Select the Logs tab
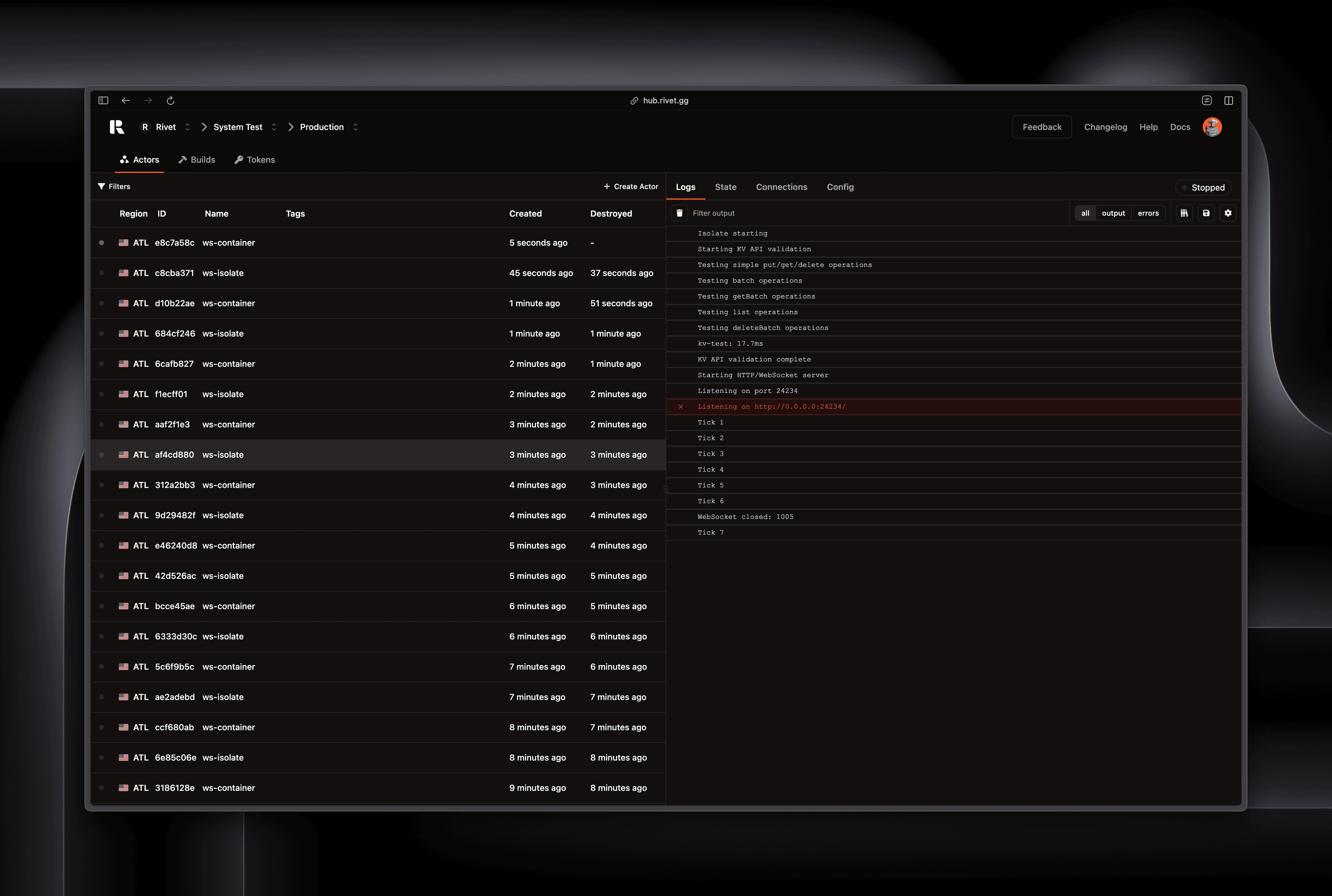This screenshot has width=1332, height=896. point(686,187)
